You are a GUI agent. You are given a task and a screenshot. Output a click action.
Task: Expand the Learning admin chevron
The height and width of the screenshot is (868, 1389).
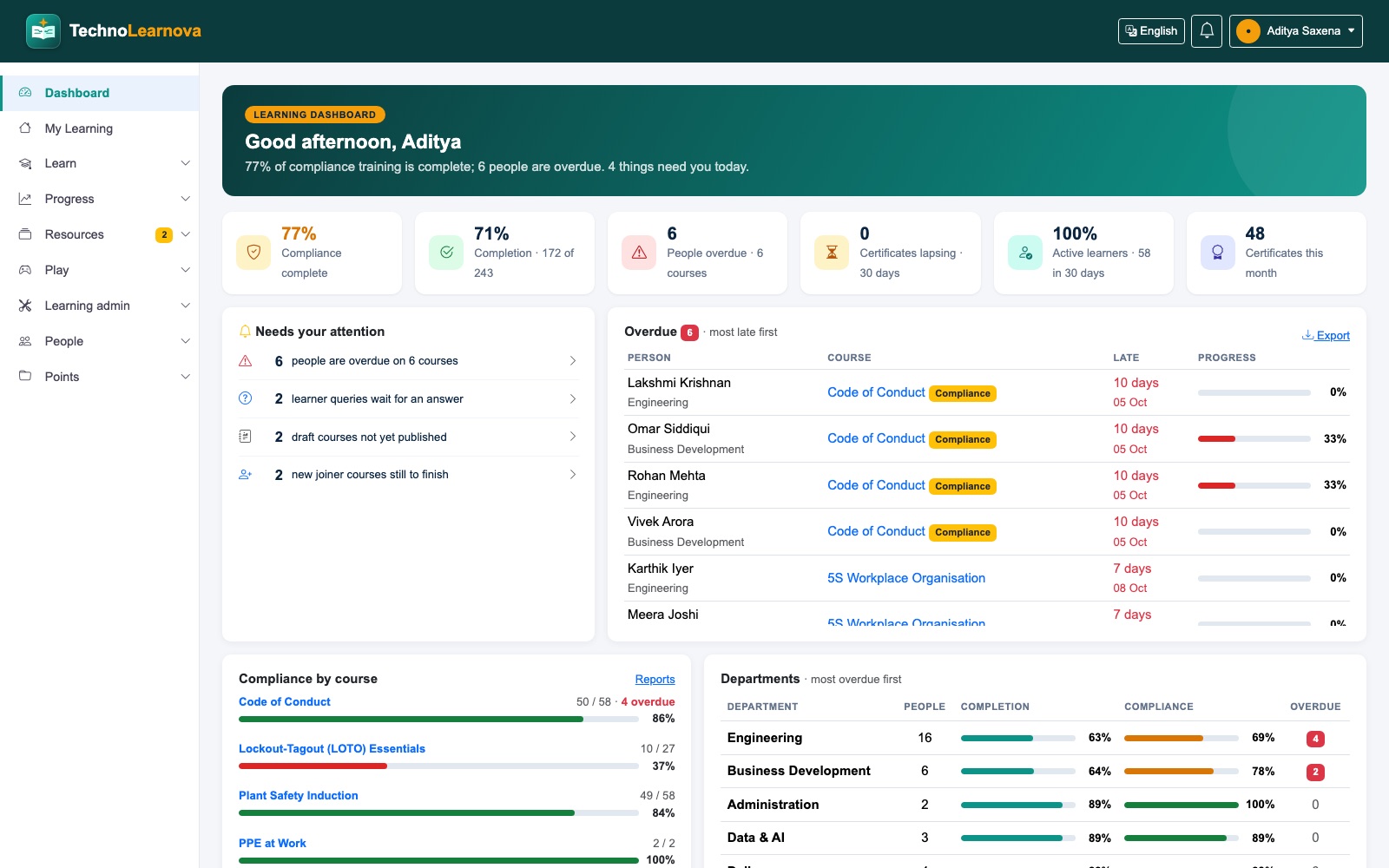(185, 306)
